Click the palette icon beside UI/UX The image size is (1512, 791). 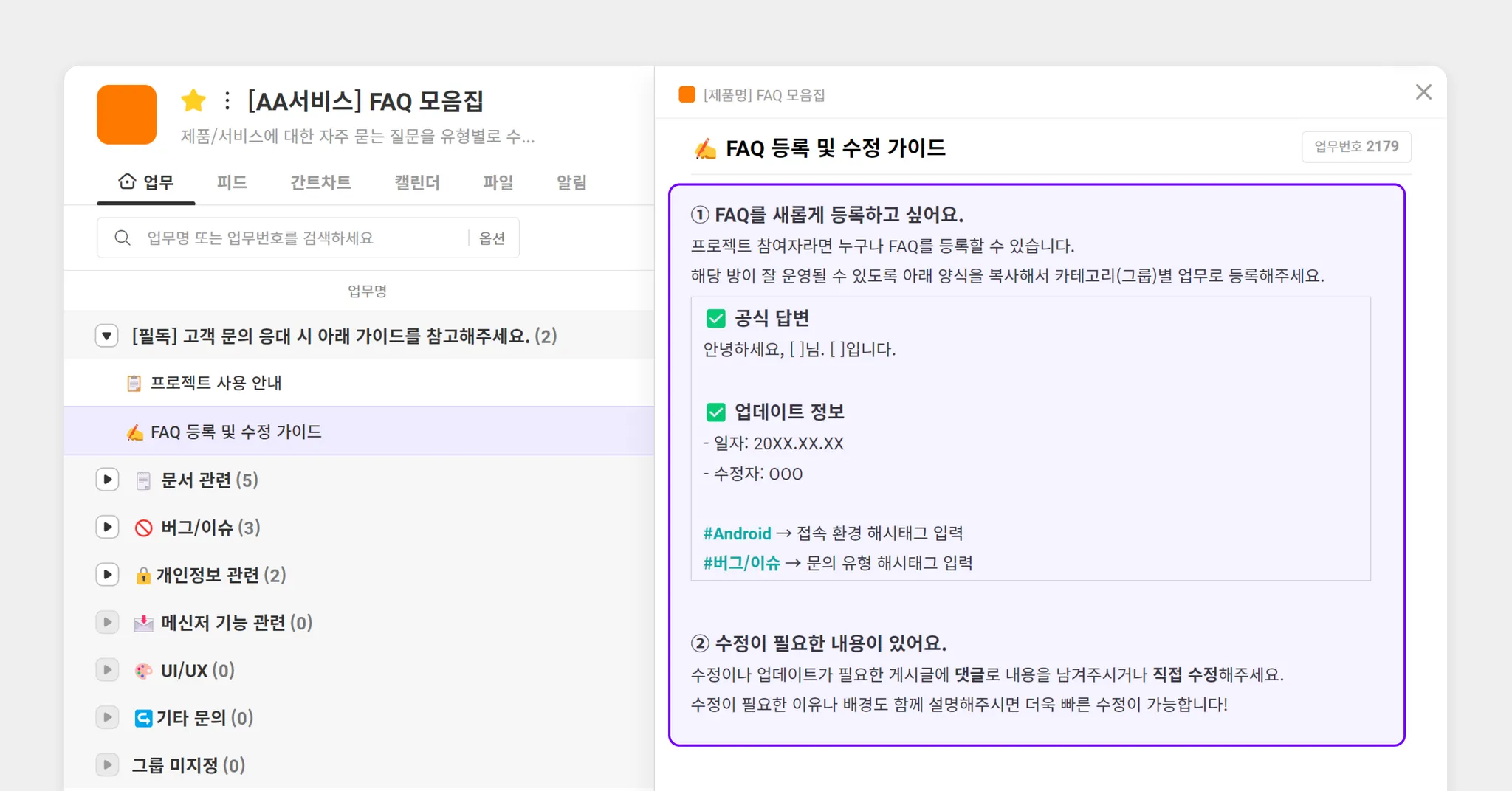tap(143, 671)
